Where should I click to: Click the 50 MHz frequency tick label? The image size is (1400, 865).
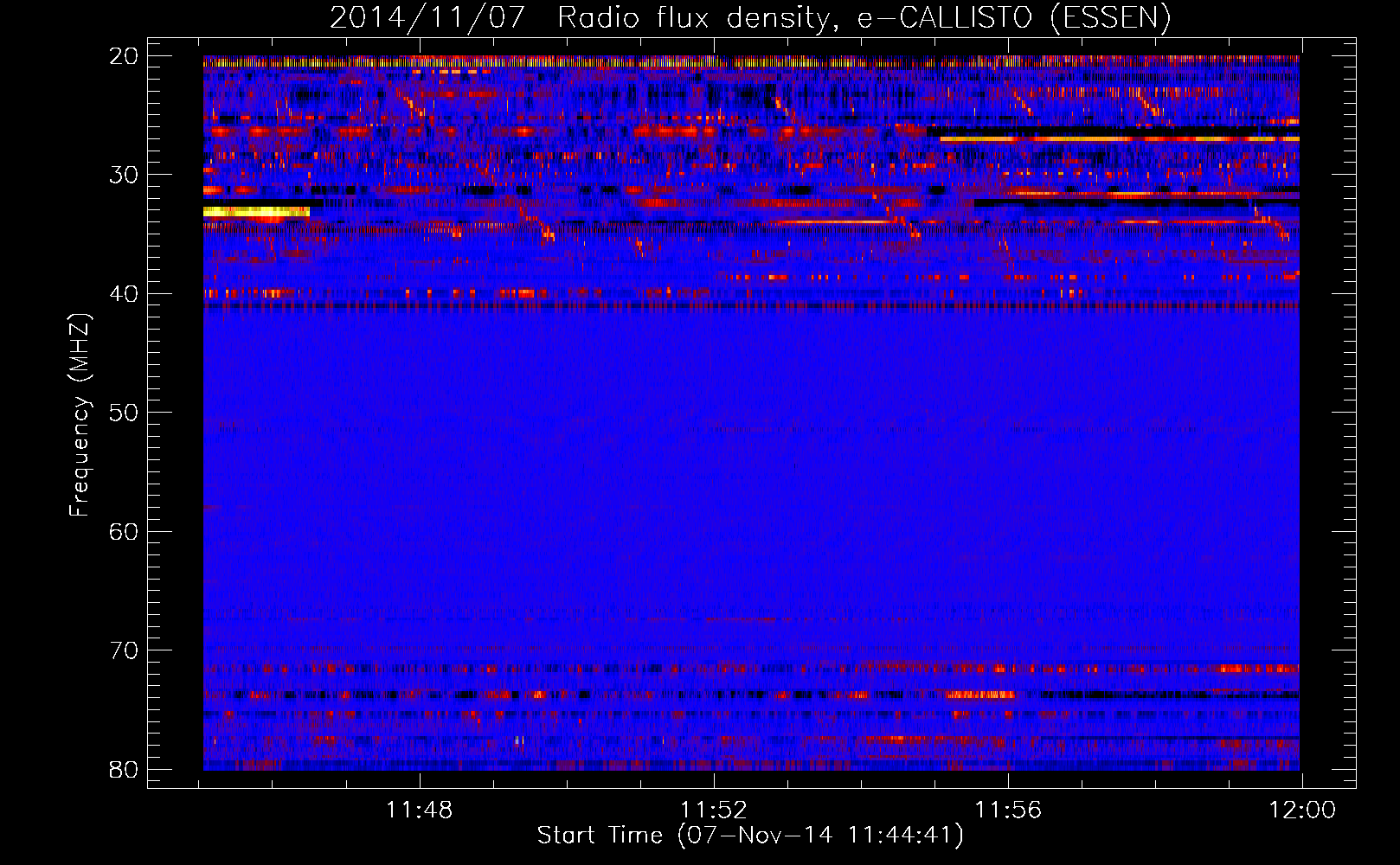point(124,413)
